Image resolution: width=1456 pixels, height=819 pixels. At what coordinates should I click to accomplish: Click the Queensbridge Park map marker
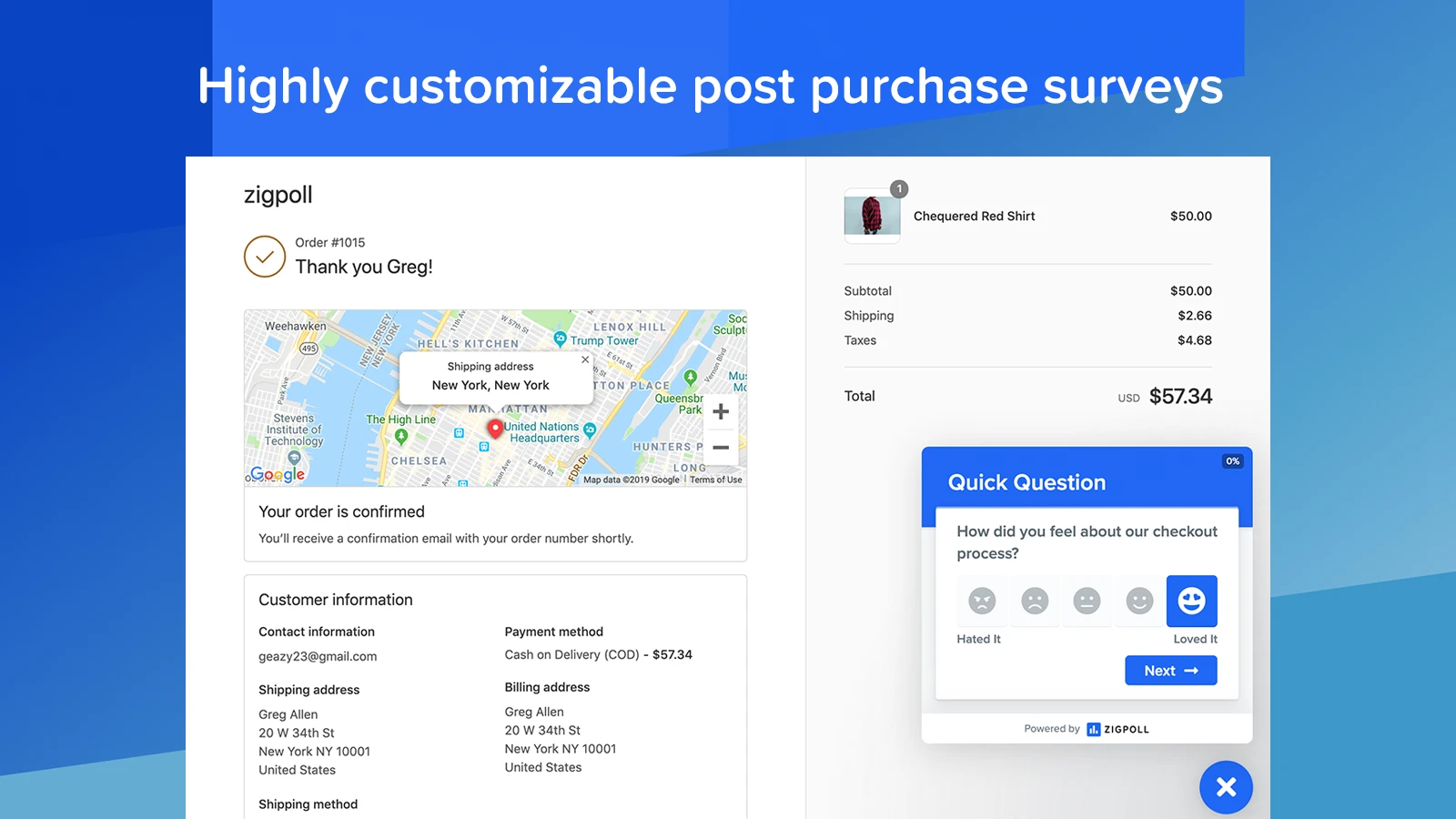[691, 377]
